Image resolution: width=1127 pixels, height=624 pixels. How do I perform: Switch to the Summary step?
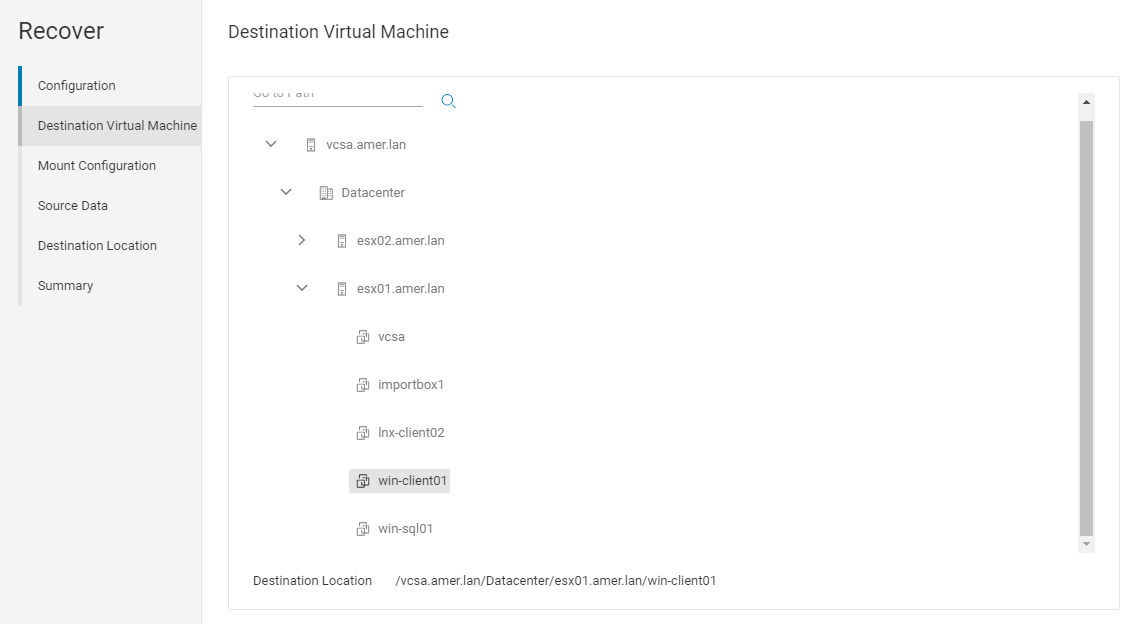click(65, 285)
